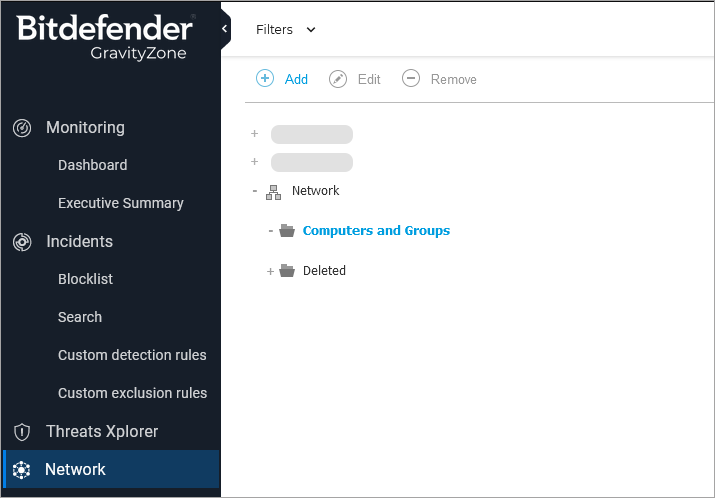
Task: Click the Deleted folder icon
Action: point(287,271)
